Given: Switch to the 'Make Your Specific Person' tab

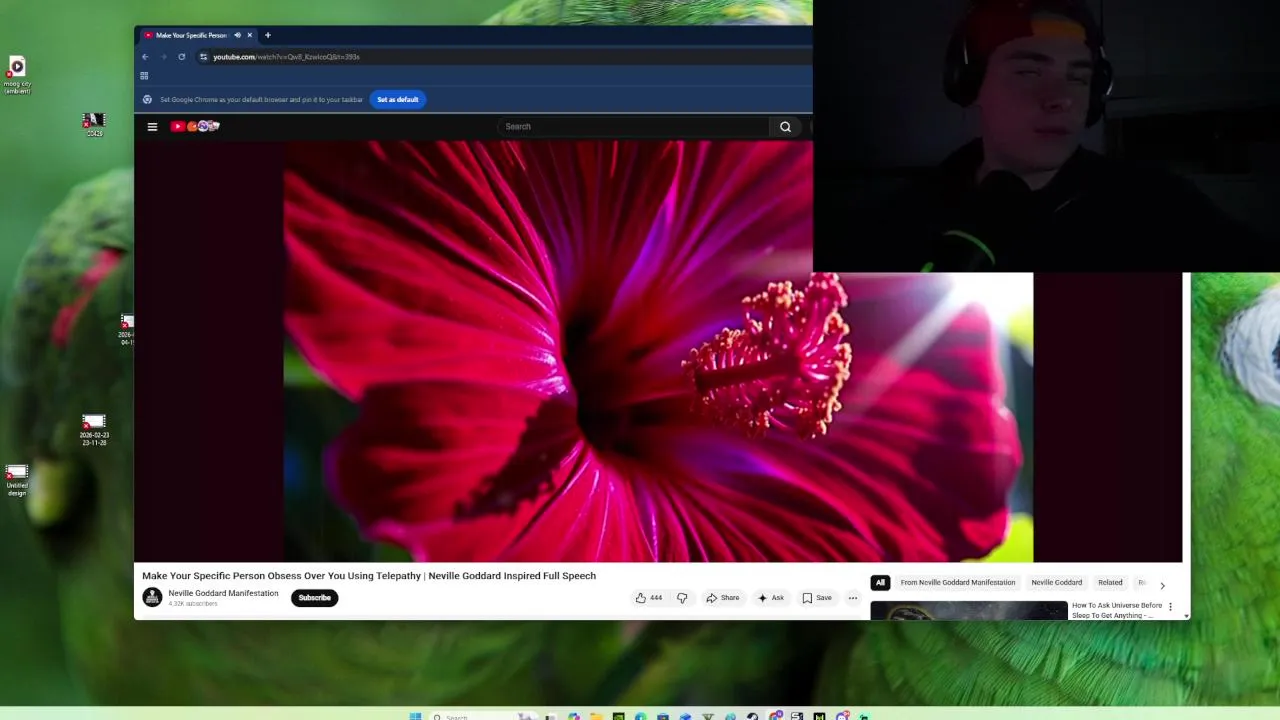Looking at the screenshot, I should coord(198,35).
